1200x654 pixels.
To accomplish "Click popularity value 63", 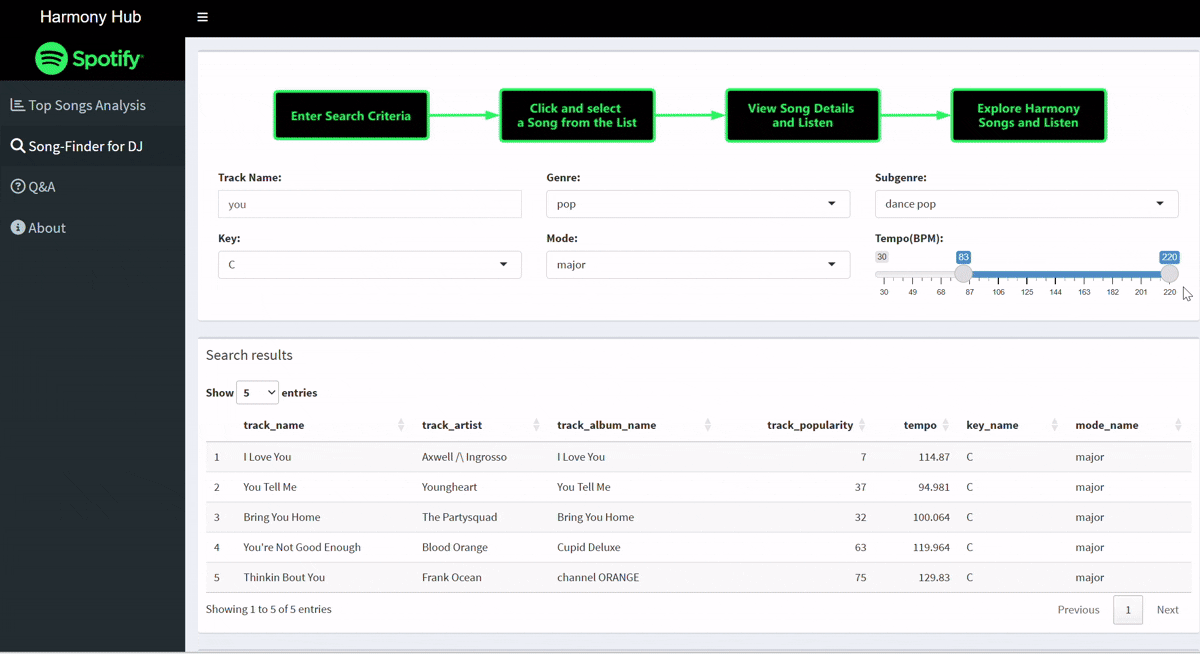I will [860, 547].
